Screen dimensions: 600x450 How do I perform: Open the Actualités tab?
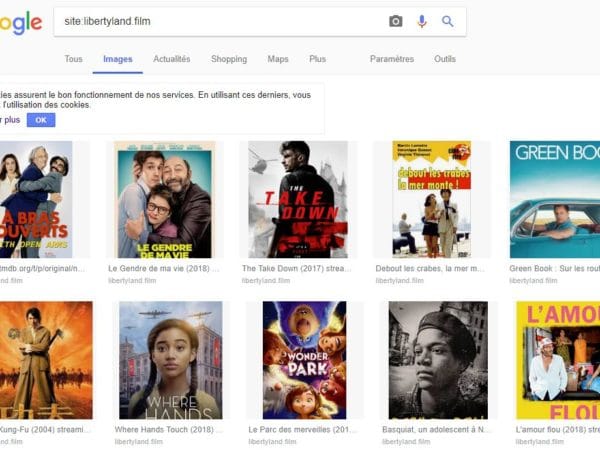(x=172, y=59)
